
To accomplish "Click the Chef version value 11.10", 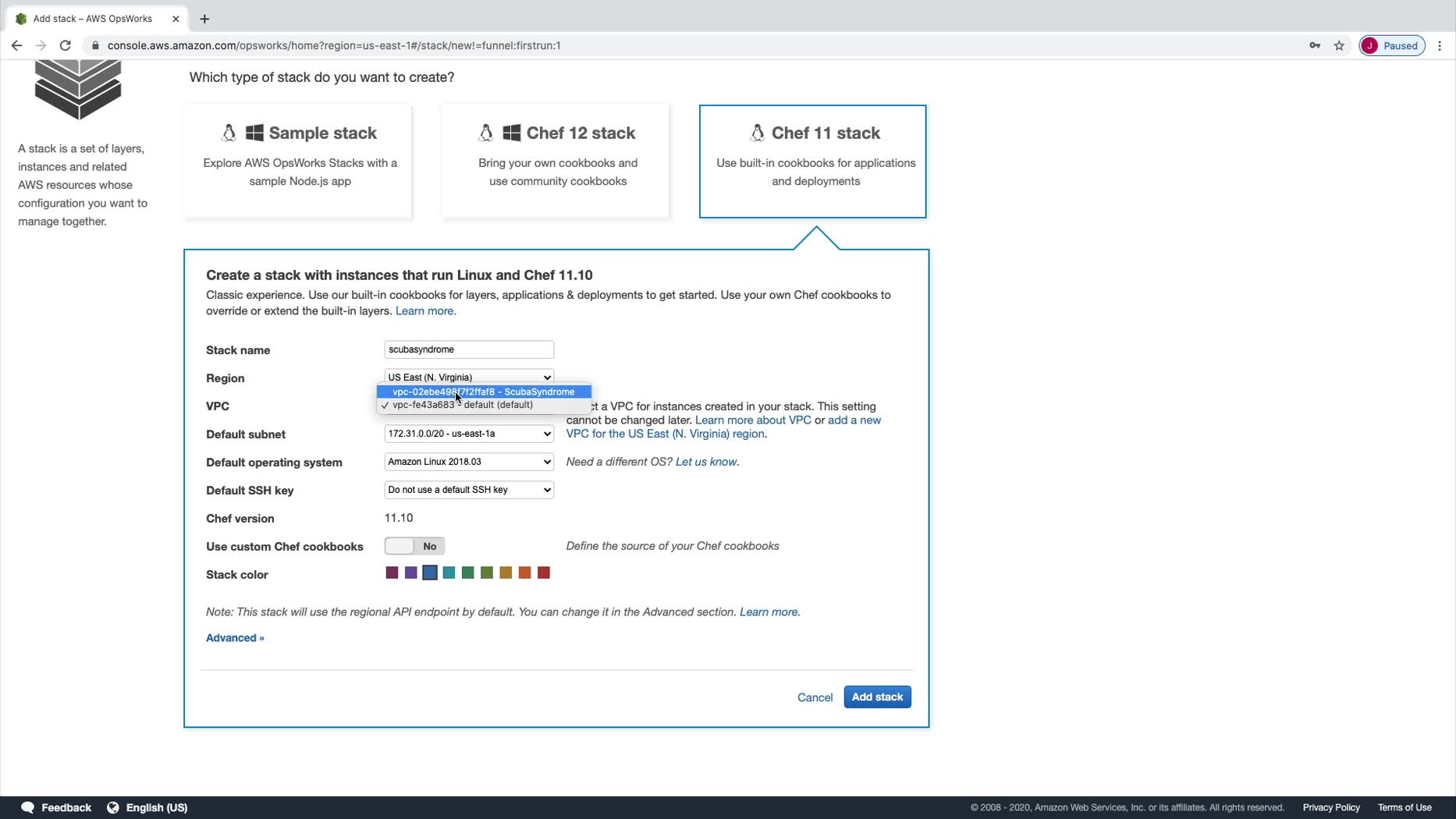I will coord(399,518).
